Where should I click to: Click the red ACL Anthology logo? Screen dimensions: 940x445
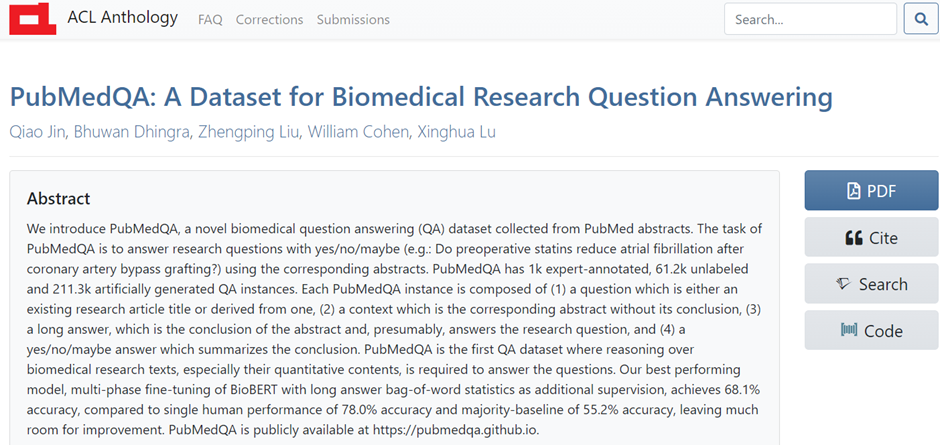point(33,19)
